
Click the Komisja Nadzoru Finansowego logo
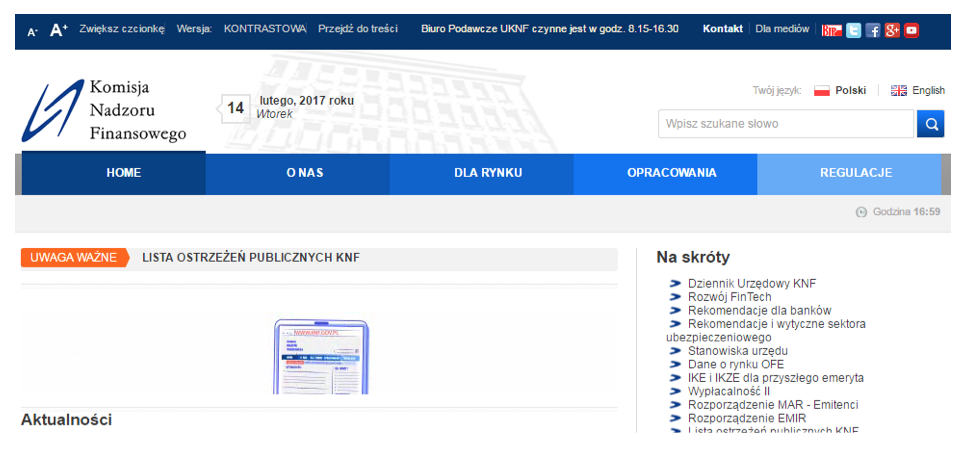(x=104, y=111)
